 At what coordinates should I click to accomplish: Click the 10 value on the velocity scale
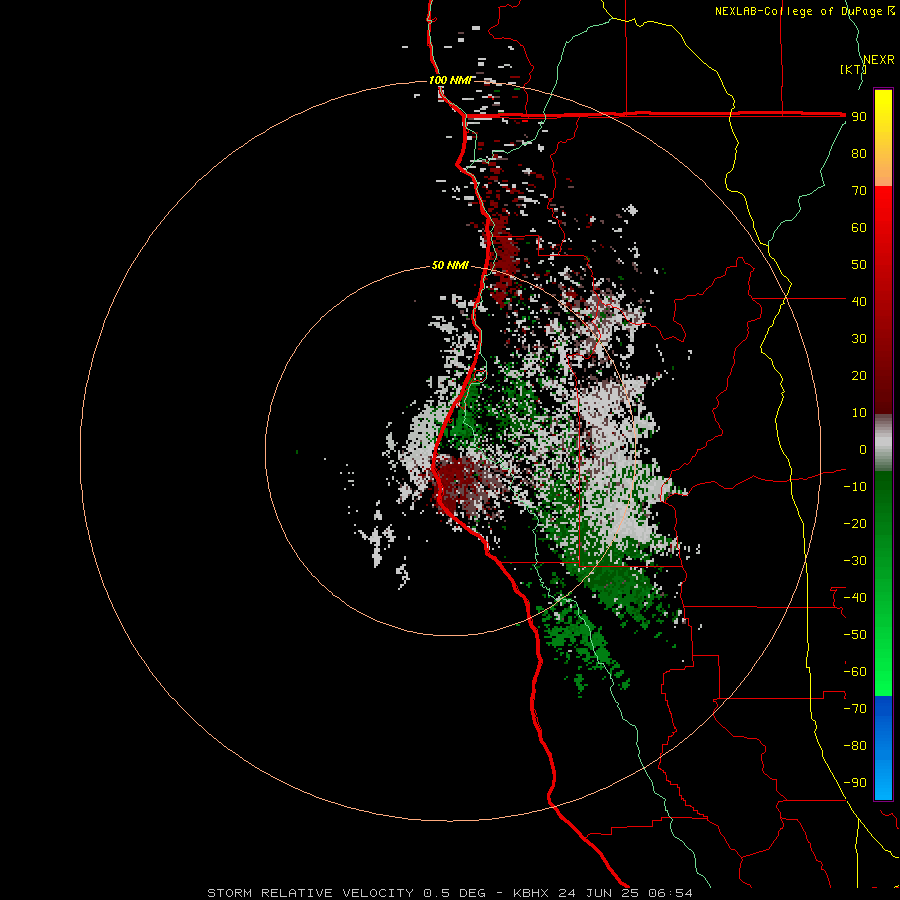(859, 413)
